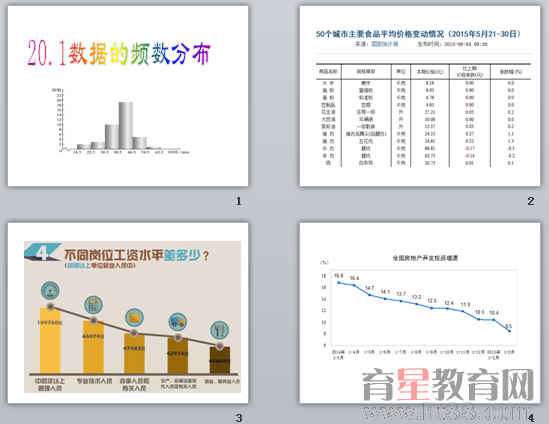Click the blue number 4 badge on slide 3
549x424 pixels.
point(43,252)
